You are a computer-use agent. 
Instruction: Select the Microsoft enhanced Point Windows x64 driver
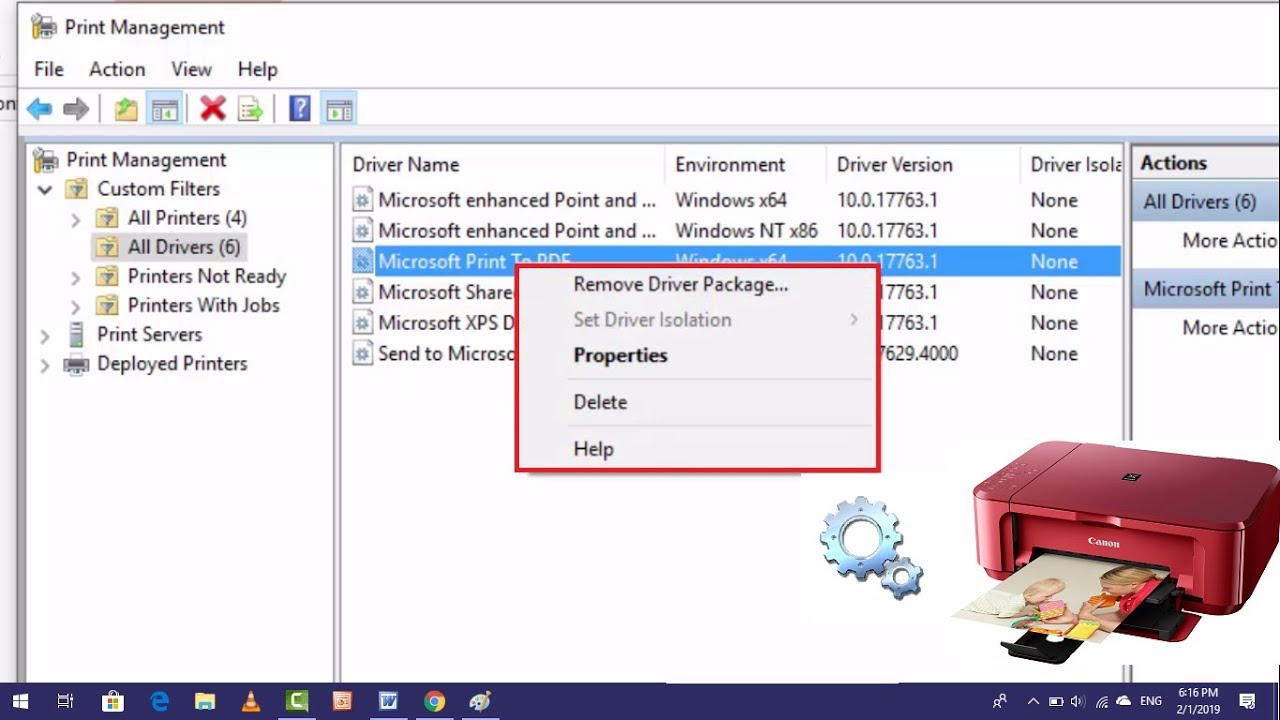point(734,200)
